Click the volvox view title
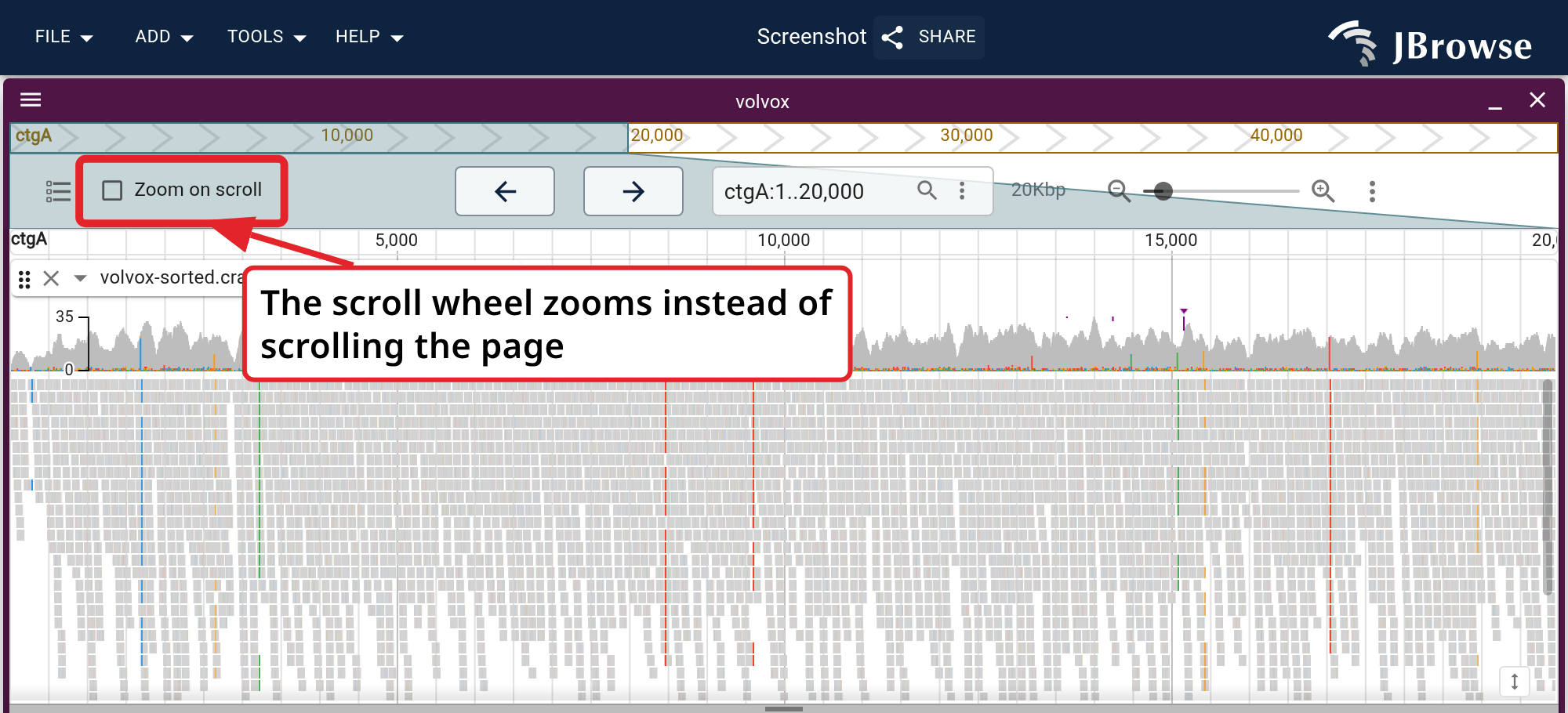The width and height of the screenshot is (1568, 713). (x=762, y=102)
